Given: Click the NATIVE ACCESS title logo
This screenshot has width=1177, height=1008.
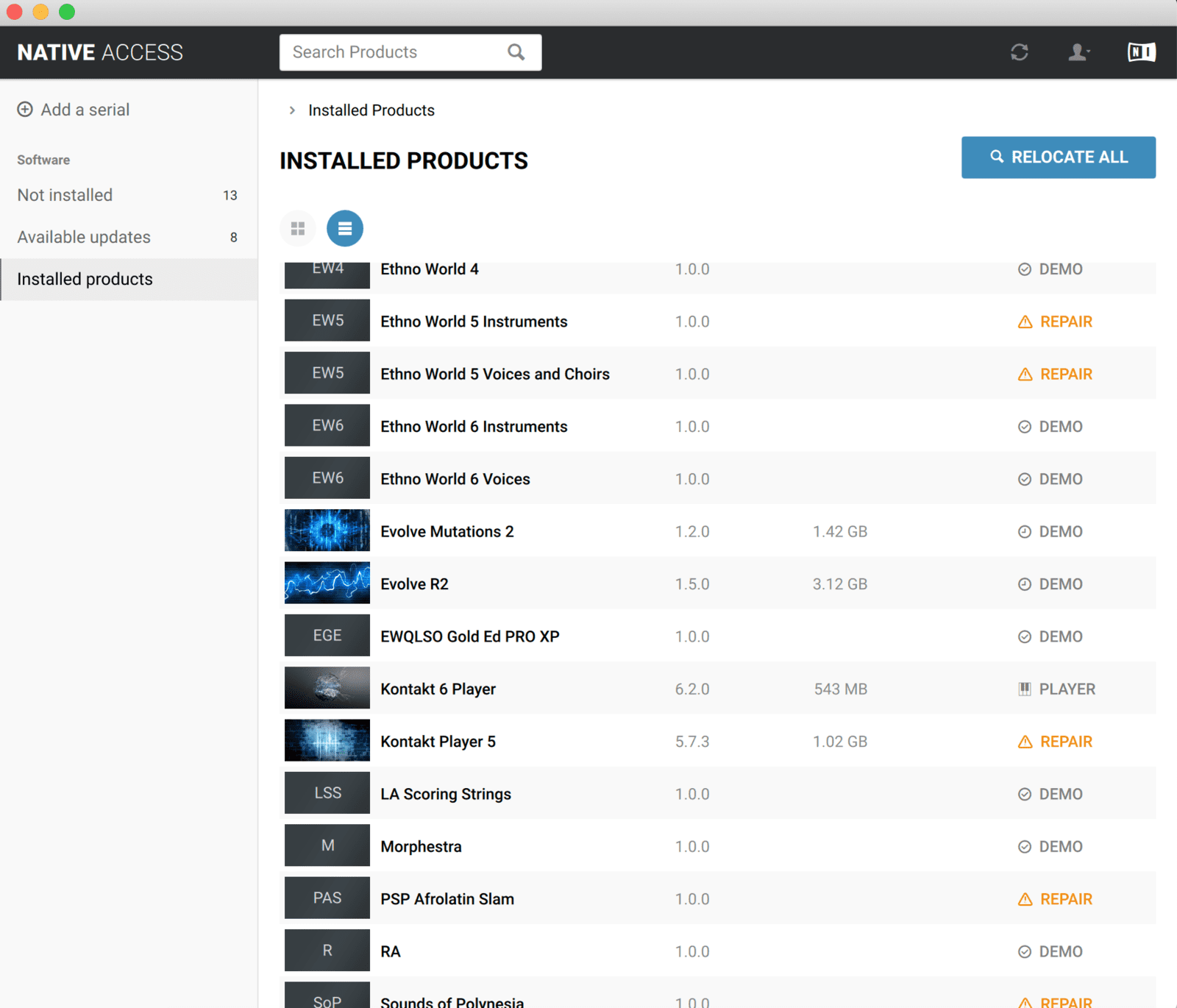Looking at the screenshot, I should click(x=100, y=52).
